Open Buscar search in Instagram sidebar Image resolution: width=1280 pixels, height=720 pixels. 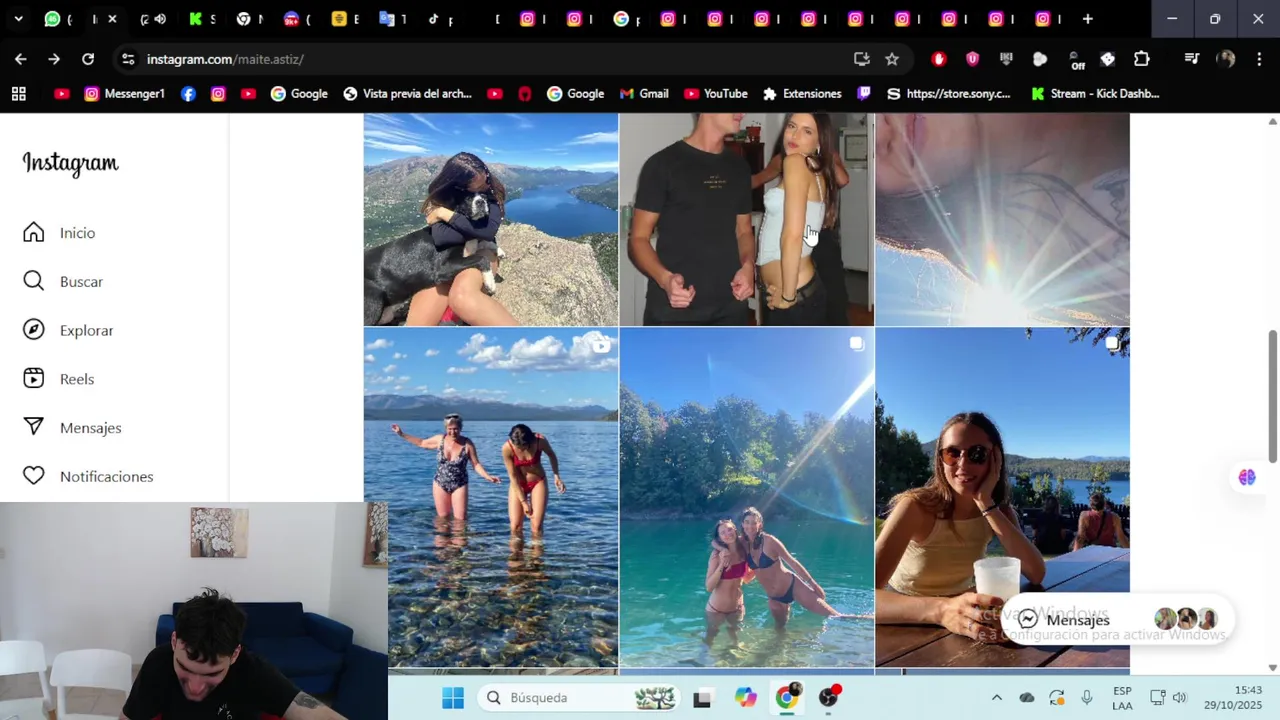click(x=63, y=282)
